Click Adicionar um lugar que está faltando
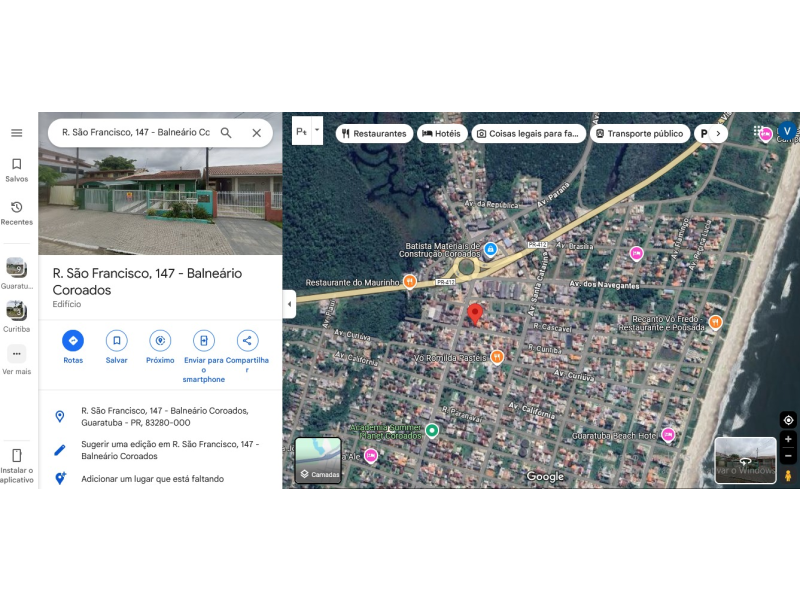The height and width of the screenshot is (600, 800). (152, 479)
